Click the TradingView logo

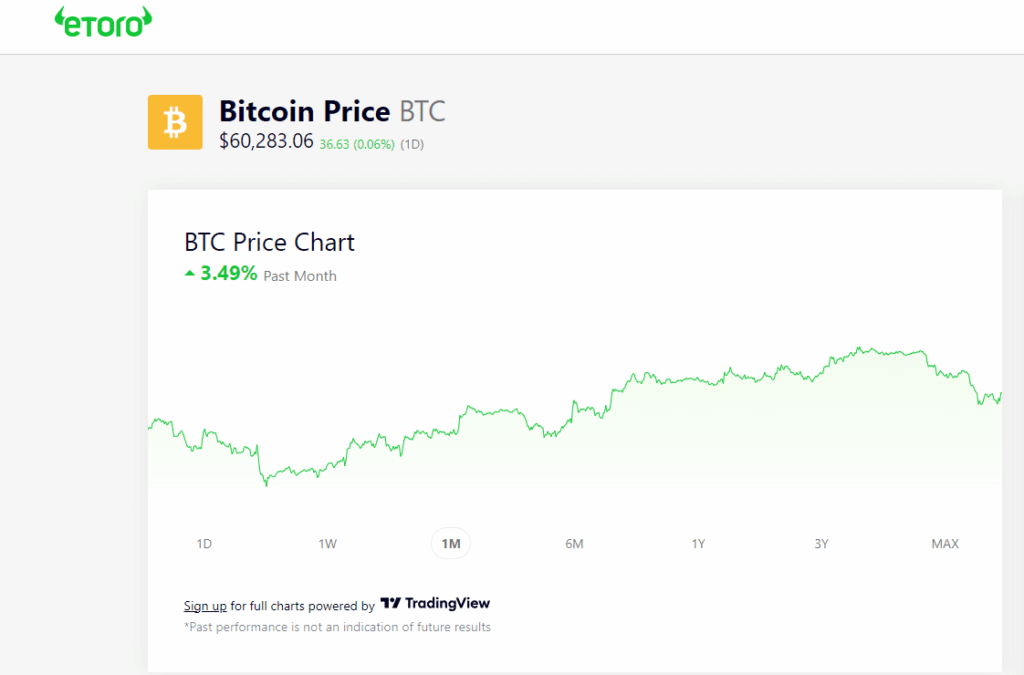click(390, 605)
